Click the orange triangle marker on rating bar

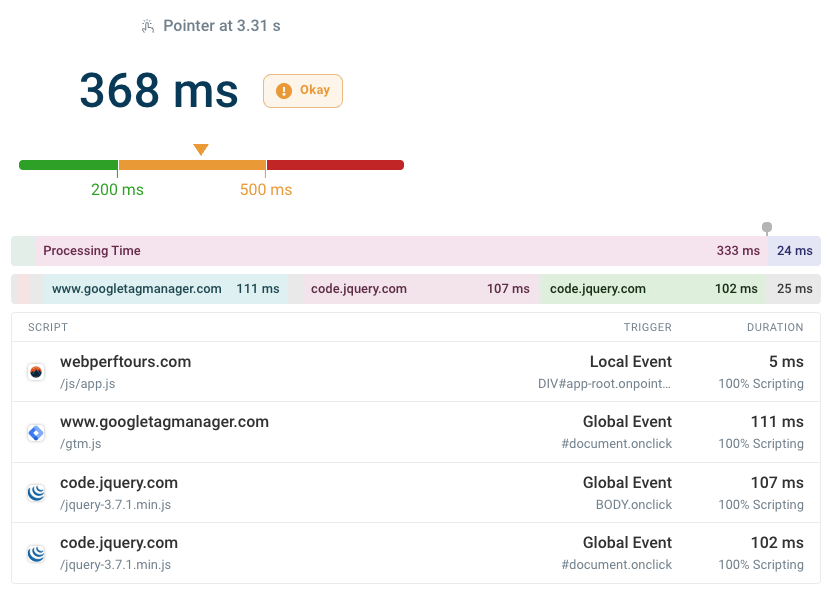201,150
